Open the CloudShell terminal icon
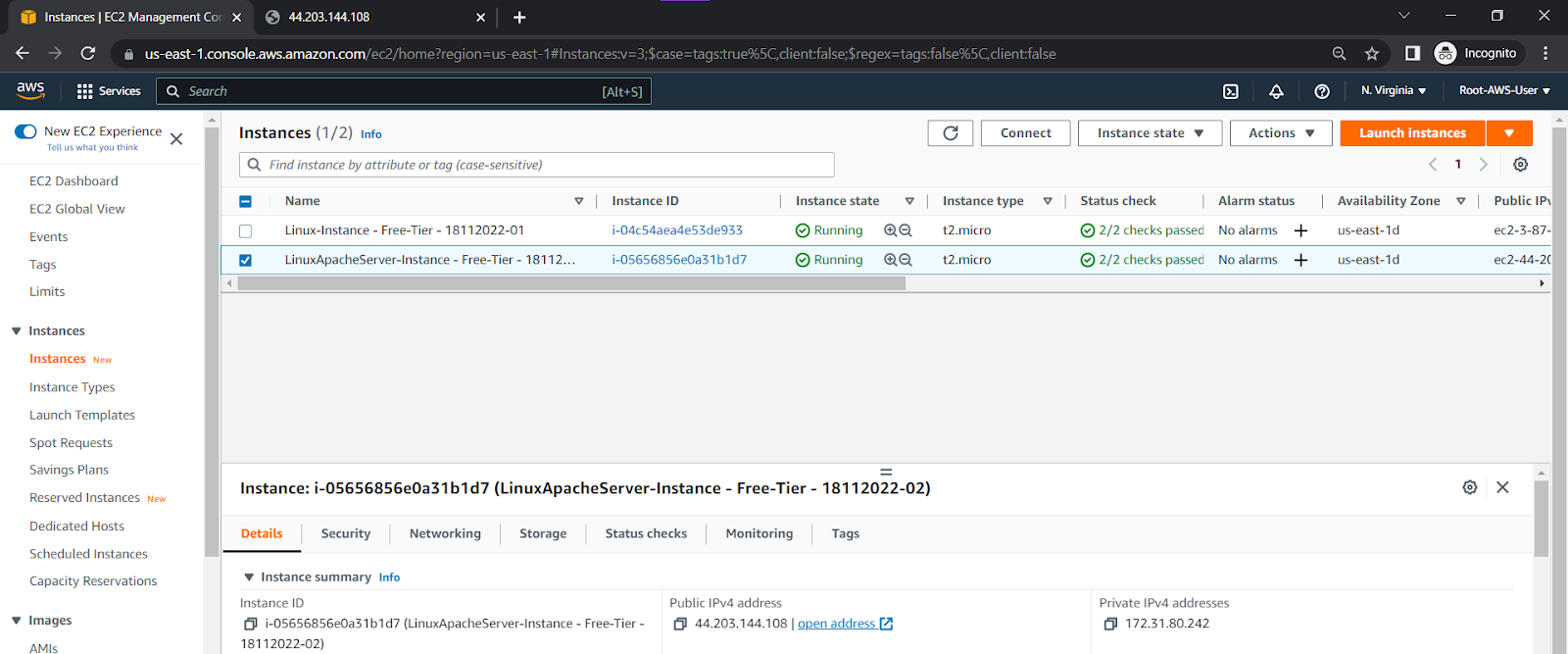Image resolution: width=1568 pixels, height=654 pixels. click(1231, 91)
